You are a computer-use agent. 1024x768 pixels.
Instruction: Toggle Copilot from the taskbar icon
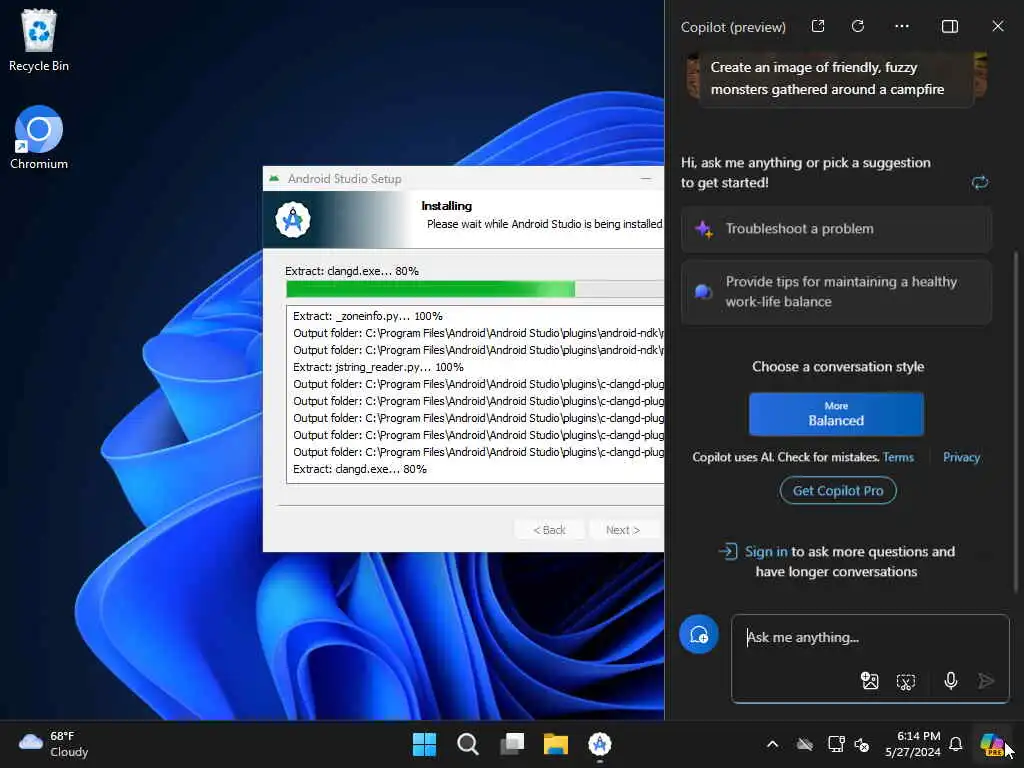pos(992,744)
